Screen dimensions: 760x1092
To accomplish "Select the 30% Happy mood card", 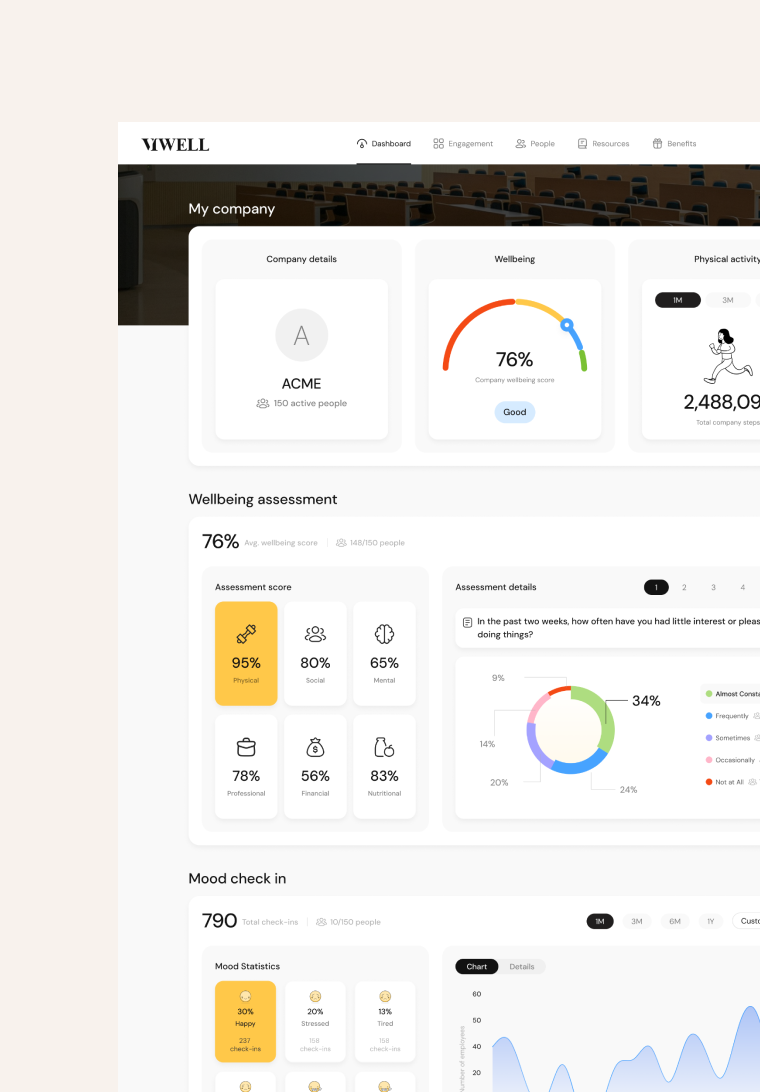I will pyautogui.click(x=245, y=1021).
